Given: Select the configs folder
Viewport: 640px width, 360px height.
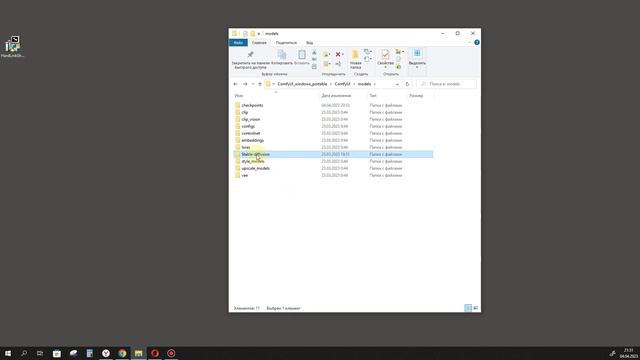Looking at the screenshot, I should pyautogui.click(x=248, y=127).
